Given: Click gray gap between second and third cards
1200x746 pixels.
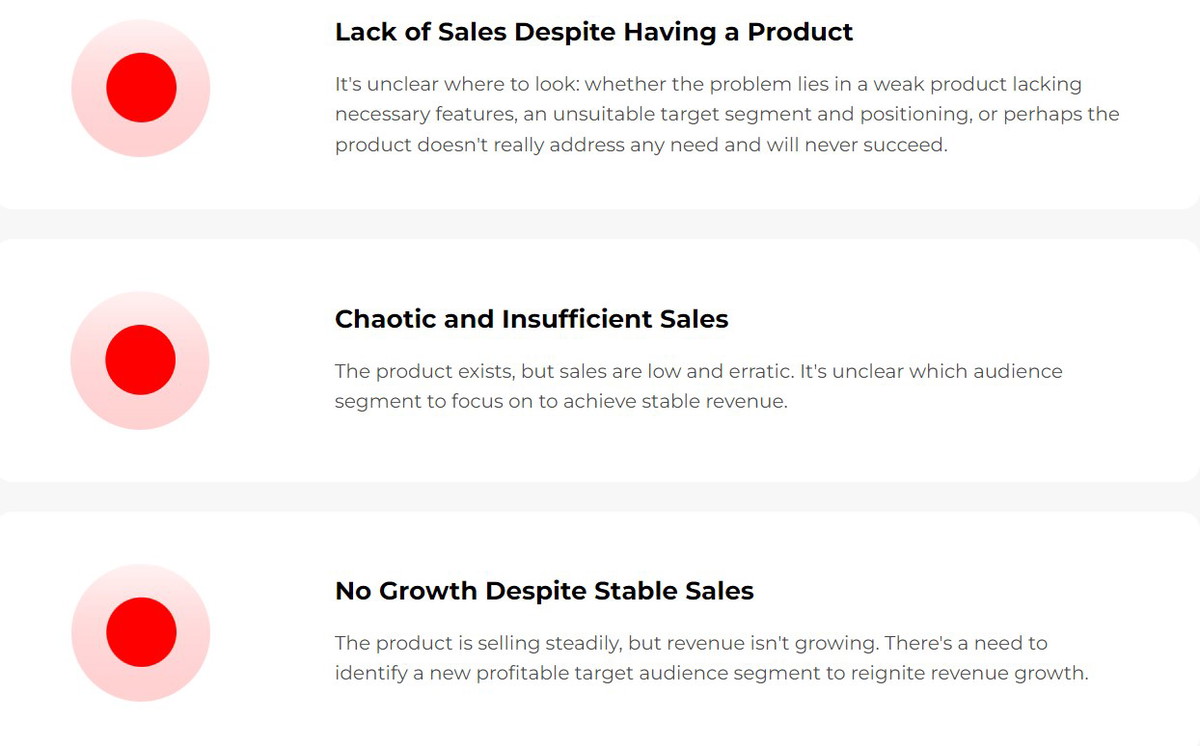Looking at the screenshot, I should coord(600,496).
